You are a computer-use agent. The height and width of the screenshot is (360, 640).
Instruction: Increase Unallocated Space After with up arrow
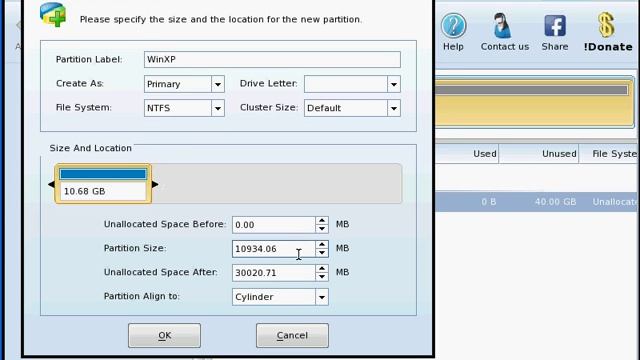322,269
